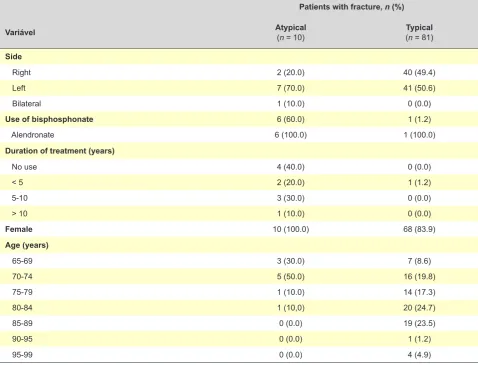Screen dimensions: 478x365
Task: Click the 'Left' row label
Action: (19, 88)
